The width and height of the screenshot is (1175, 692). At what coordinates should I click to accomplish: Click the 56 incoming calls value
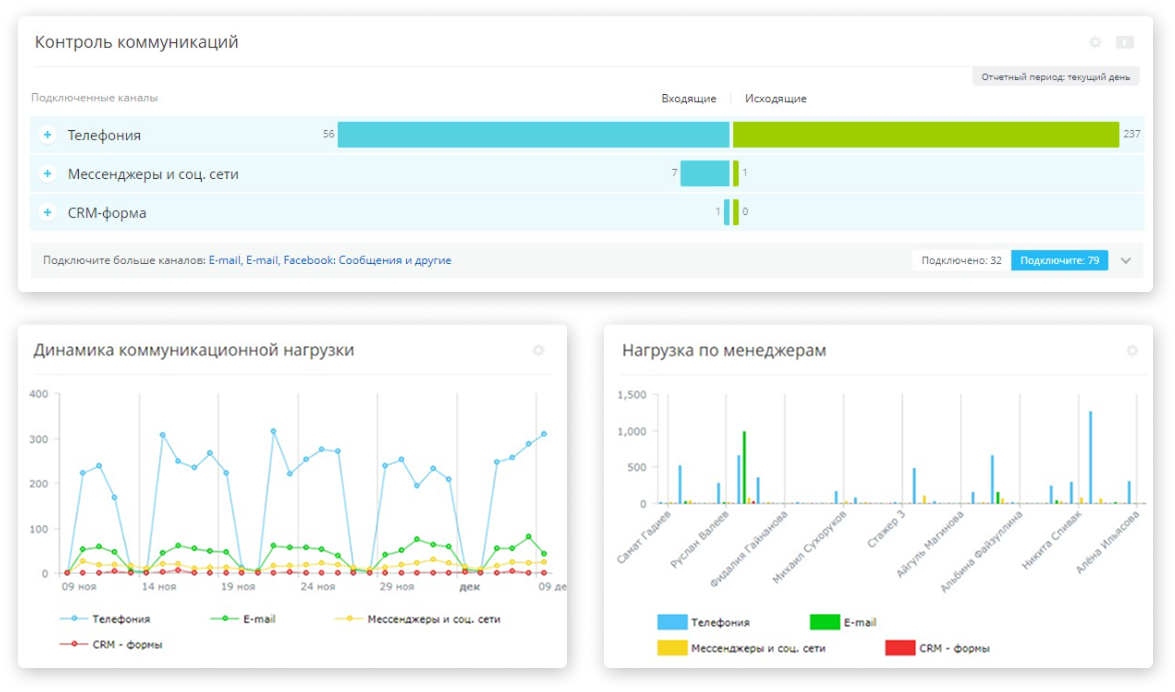pos(328,134)
